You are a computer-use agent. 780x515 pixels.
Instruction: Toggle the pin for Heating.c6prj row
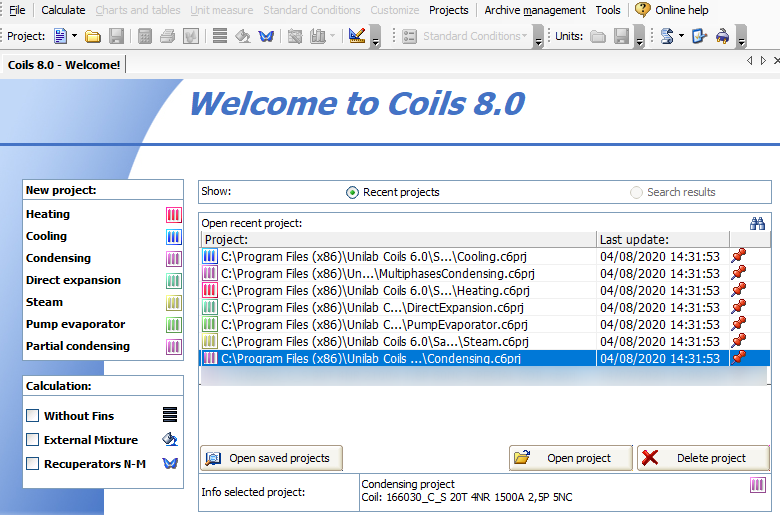pyautogui.click(x=739, y=290)
